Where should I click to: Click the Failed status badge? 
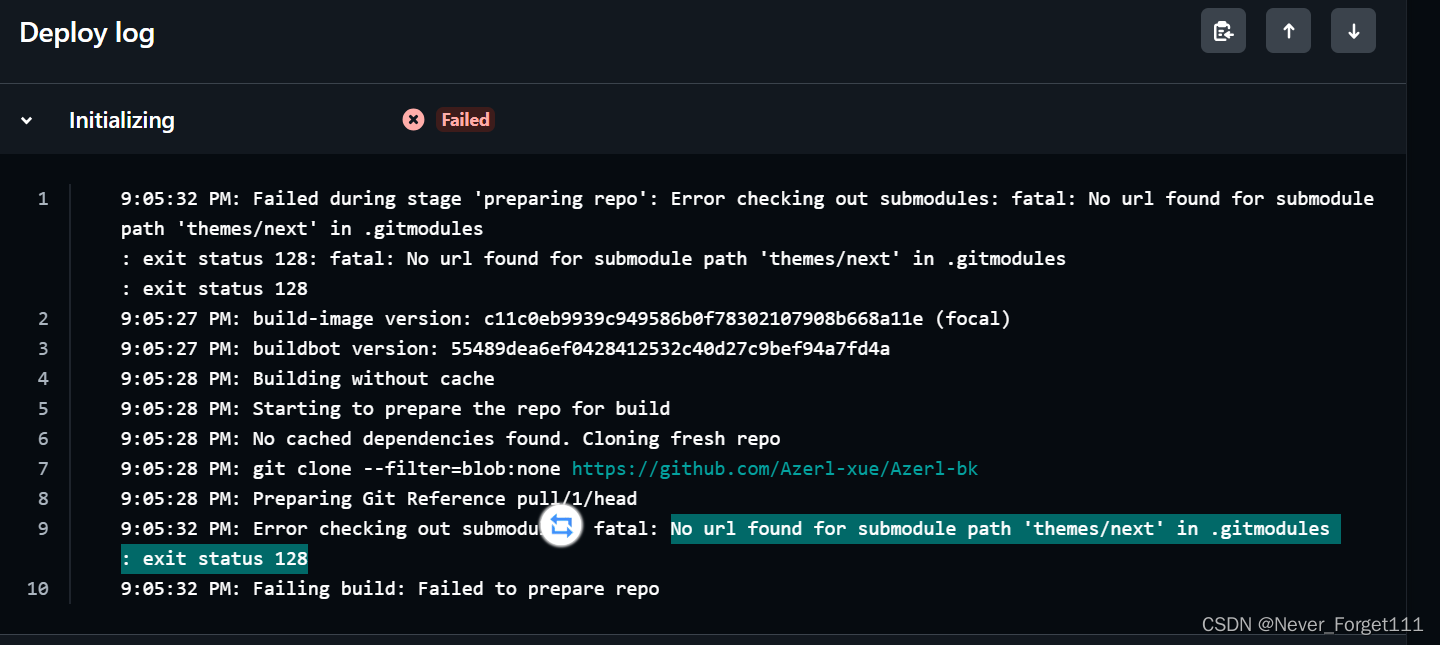coord(465,119)
